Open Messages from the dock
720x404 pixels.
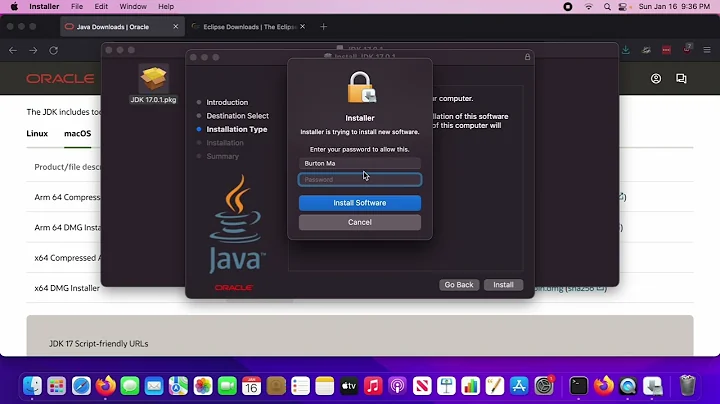click(x=130, y=386)
